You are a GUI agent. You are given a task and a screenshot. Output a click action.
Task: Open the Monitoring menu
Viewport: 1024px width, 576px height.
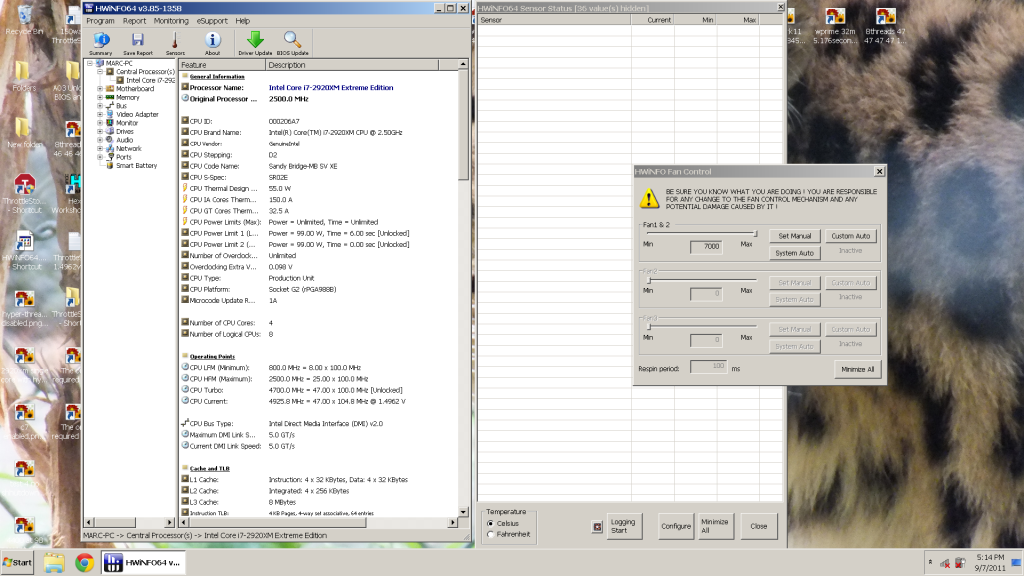171,21
